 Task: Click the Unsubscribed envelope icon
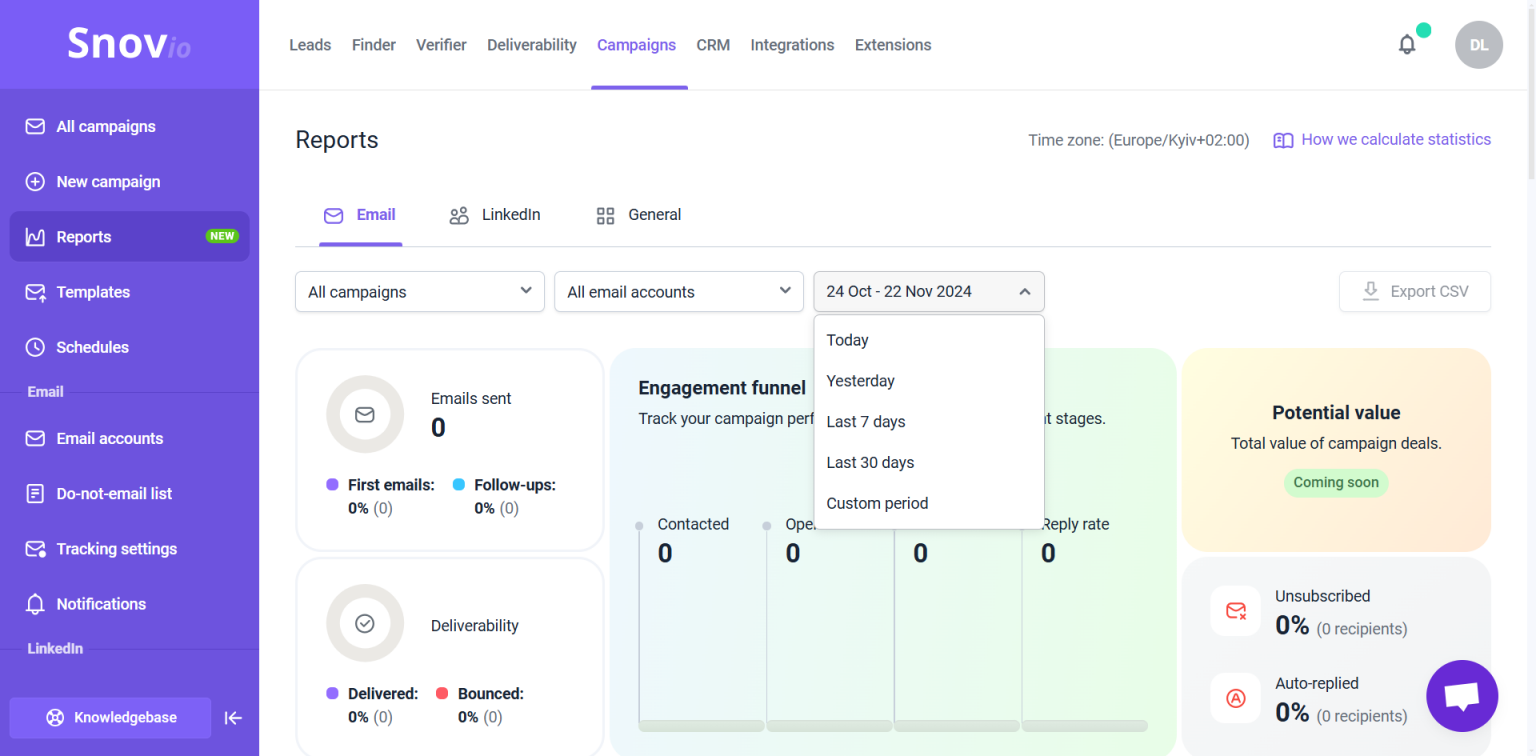coord(1236,611)
